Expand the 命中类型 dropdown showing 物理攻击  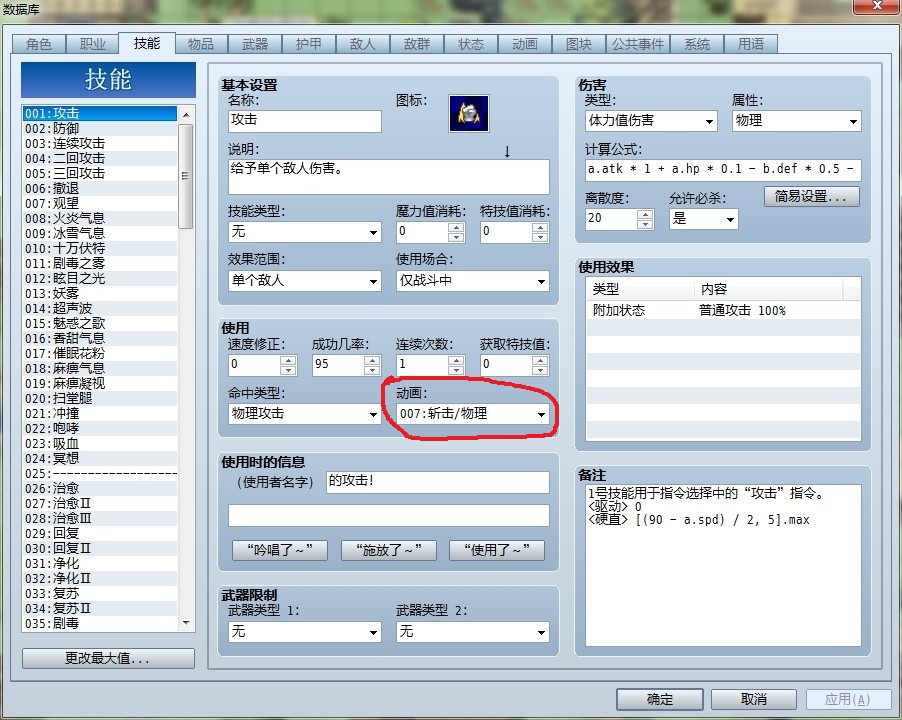click(305, 413)
